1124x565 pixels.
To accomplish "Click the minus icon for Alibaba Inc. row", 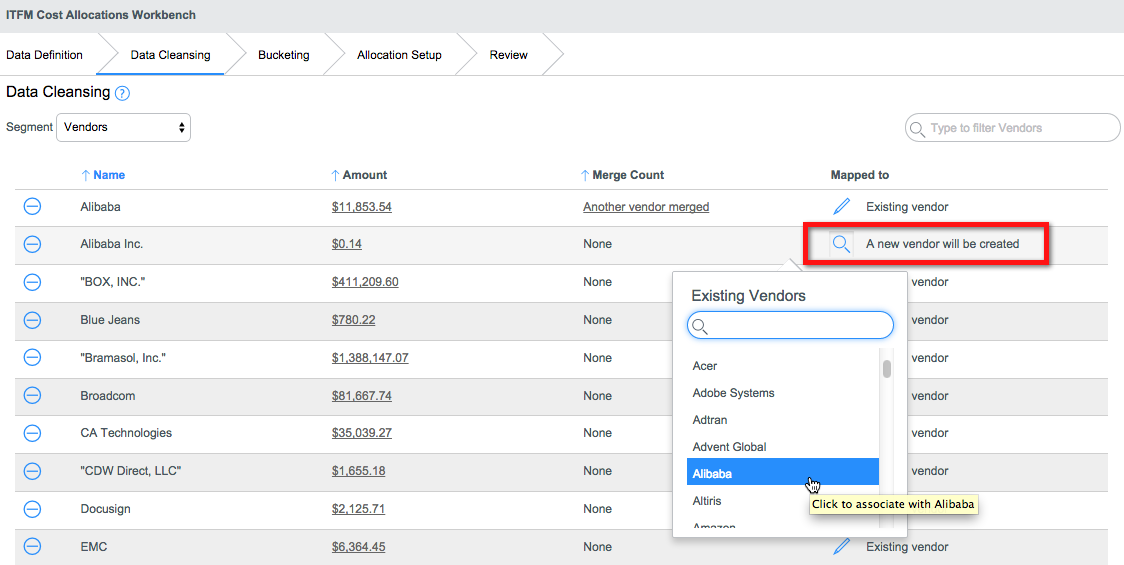I will pos(32,244).
